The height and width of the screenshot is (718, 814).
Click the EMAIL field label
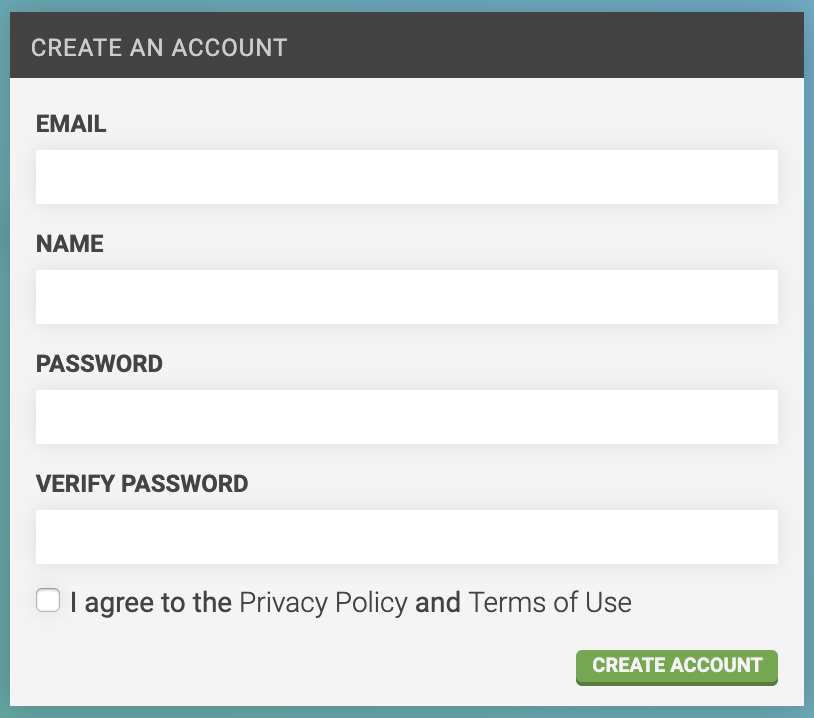pyautogui.click(x=70, y=124)
